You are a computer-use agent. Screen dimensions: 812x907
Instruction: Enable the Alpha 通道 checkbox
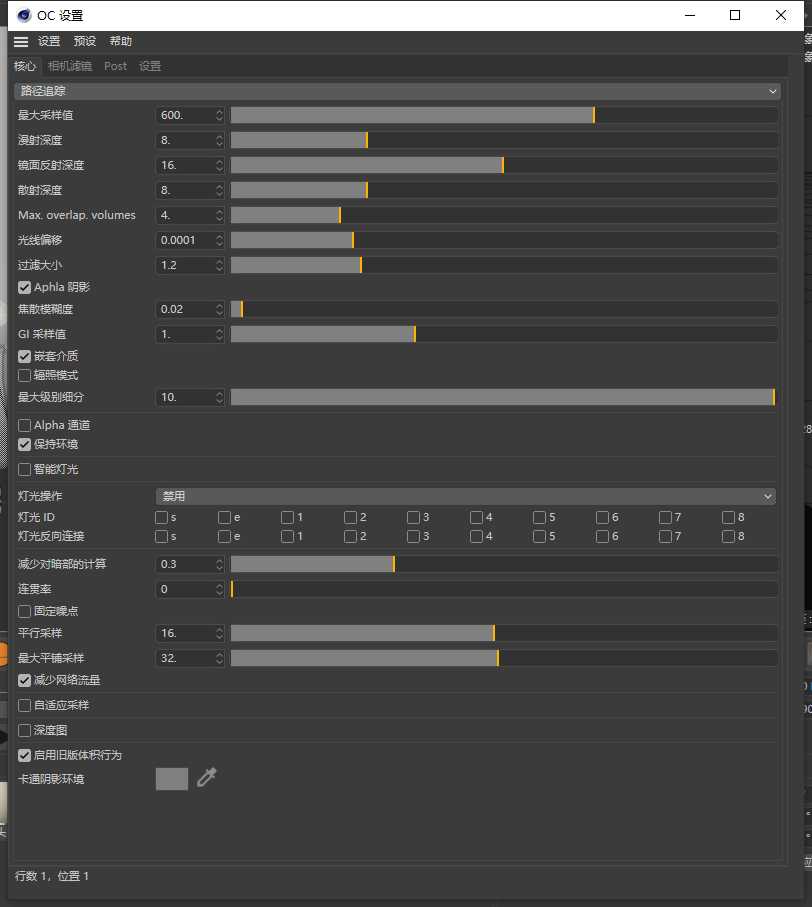click(x=24, y=424)
